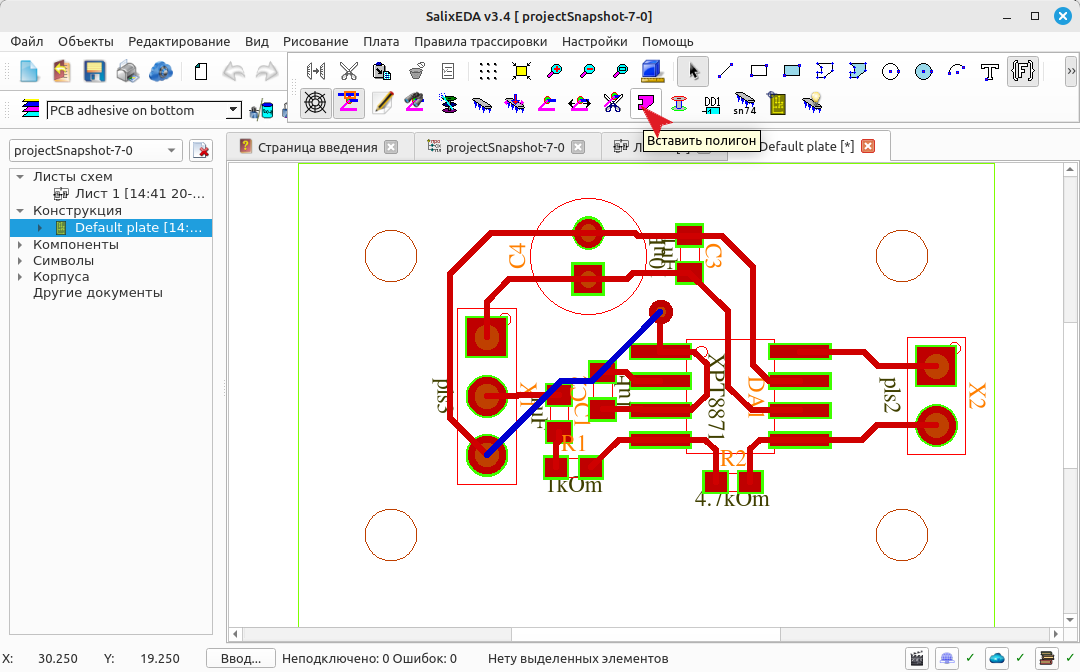Screen dimensions: 1080x672
Task: Activate the insert polygon tool
Action: click(645, 104)
